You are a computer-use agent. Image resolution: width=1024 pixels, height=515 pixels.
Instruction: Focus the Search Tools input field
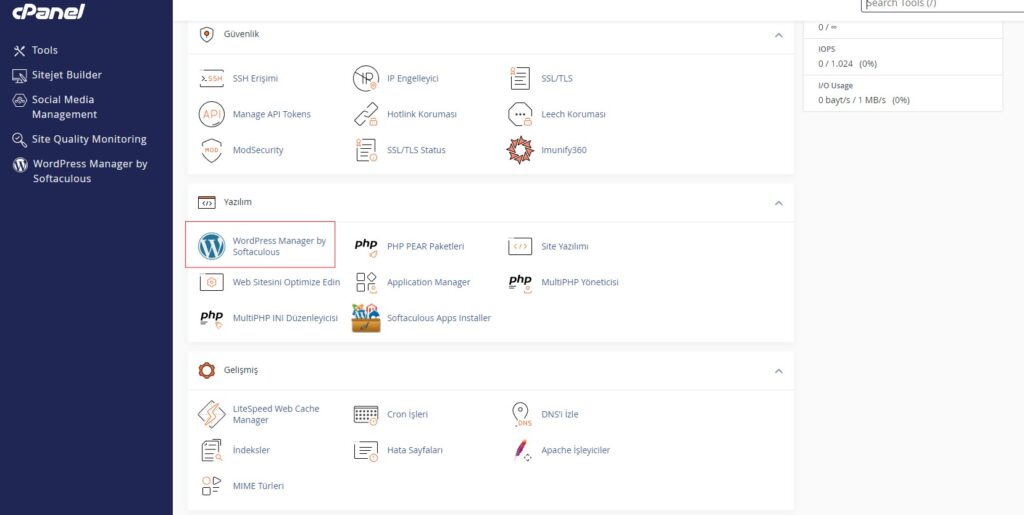point(943,4)
